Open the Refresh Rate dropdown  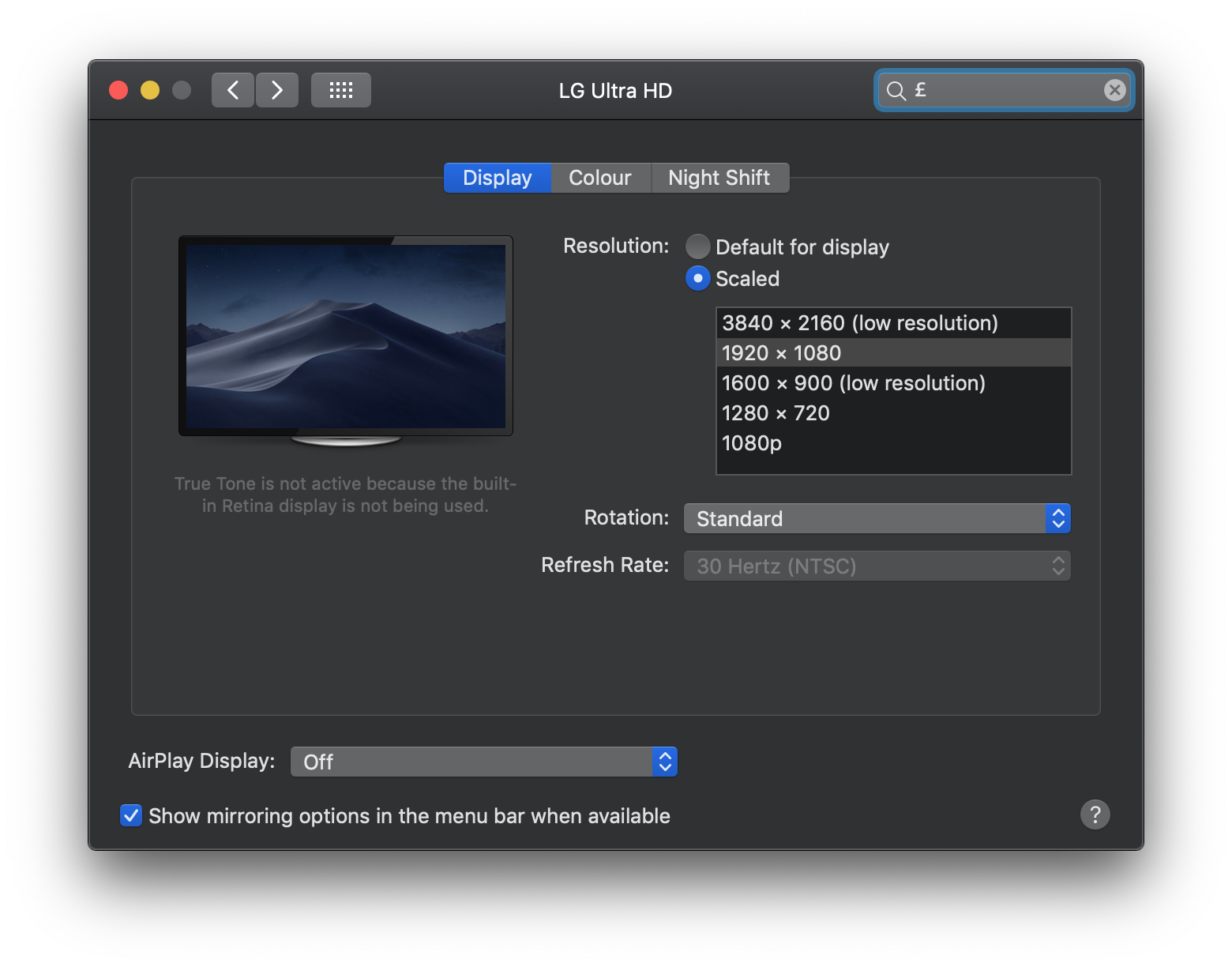click(x=877, y=566)
